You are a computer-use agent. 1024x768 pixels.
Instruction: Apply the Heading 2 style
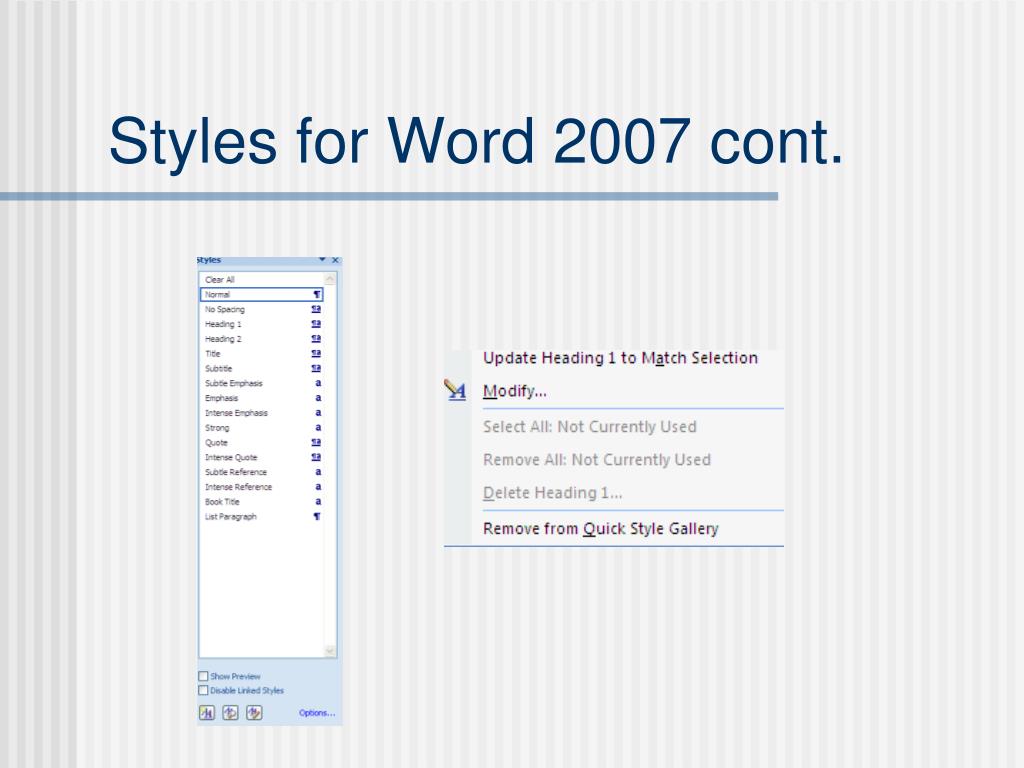261,339
